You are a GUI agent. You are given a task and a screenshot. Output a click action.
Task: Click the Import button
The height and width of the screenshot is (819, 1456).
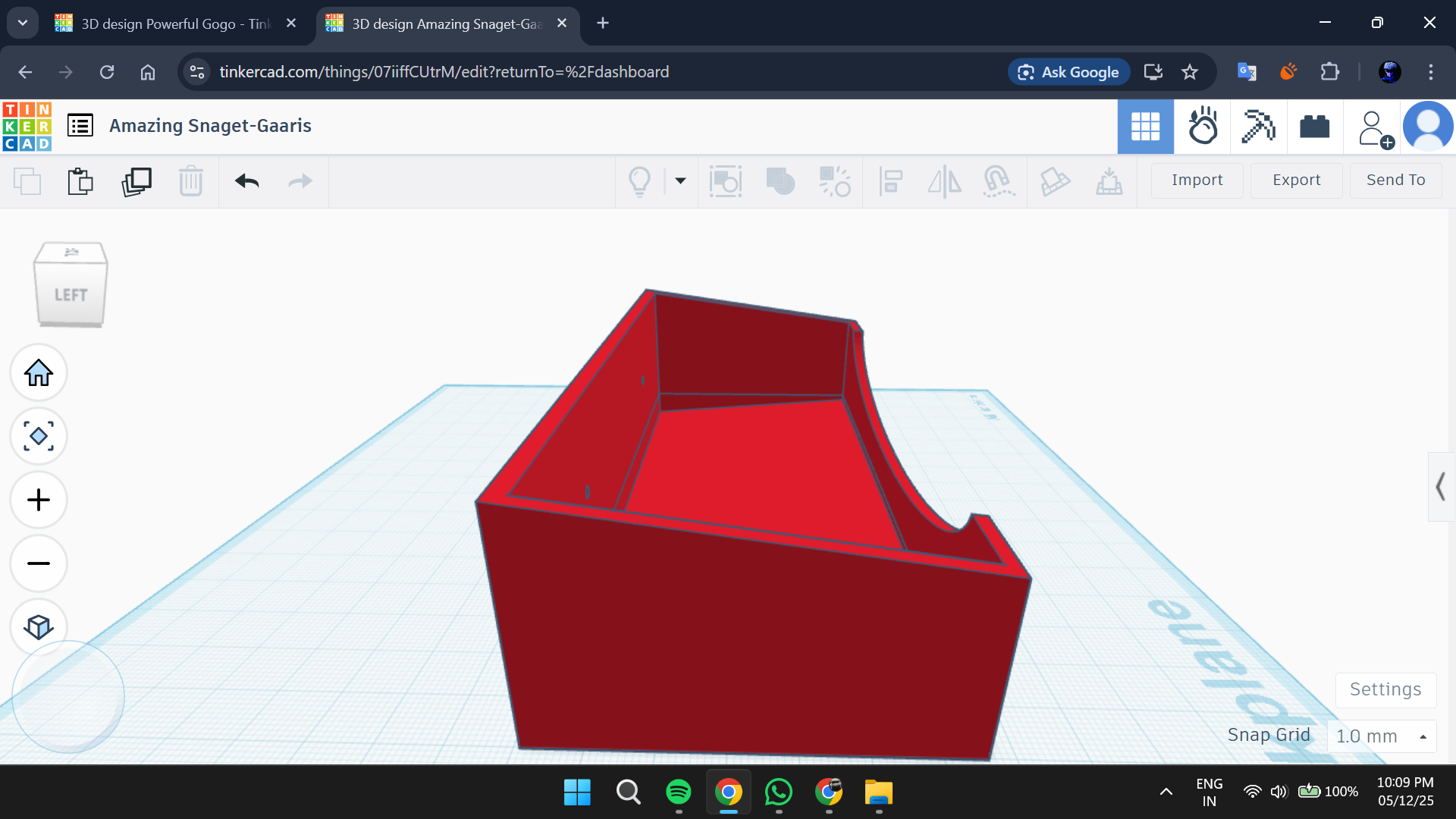pos(1197,180)
